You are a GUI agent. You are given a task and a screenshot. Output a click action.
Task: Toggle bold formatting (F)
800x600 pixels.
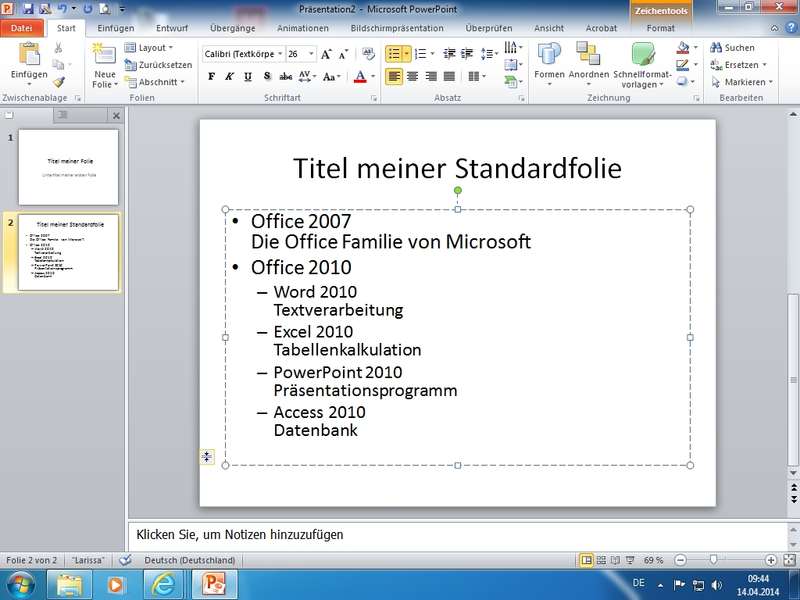(212, 77)
